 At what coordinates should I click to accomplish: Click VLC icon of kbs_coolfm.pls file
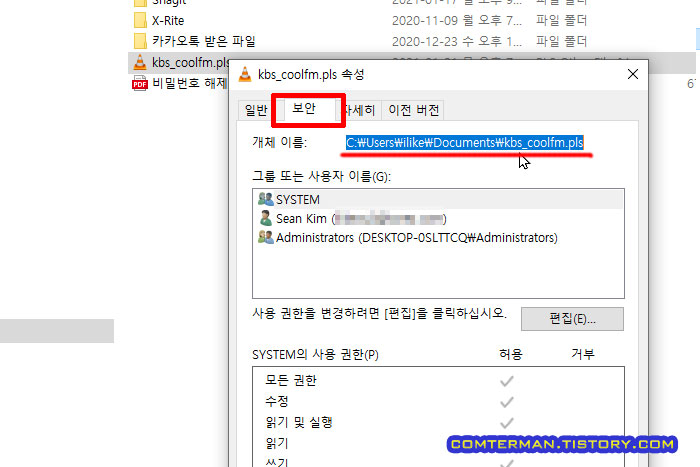click(x=140, y=63)
